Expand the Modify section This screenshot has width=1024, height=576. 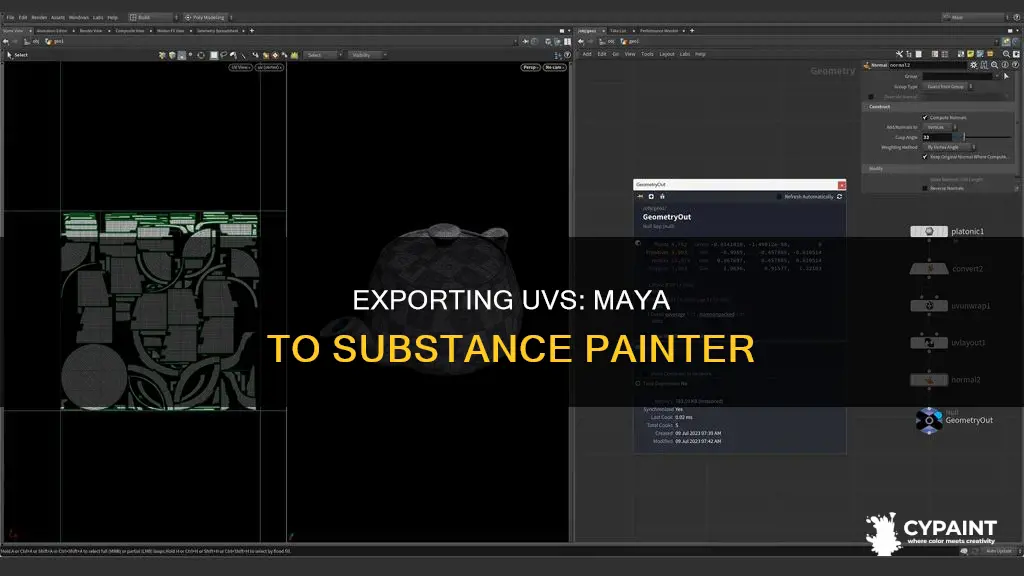click(x=876, y=168)
